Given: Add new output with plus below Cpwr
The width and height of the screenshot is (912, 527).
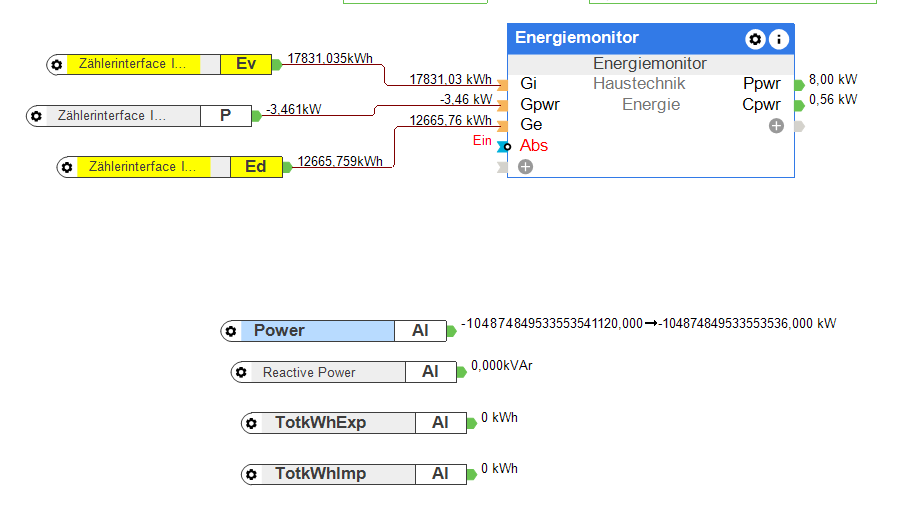Looking at the screenshot, I should (776, 126).
